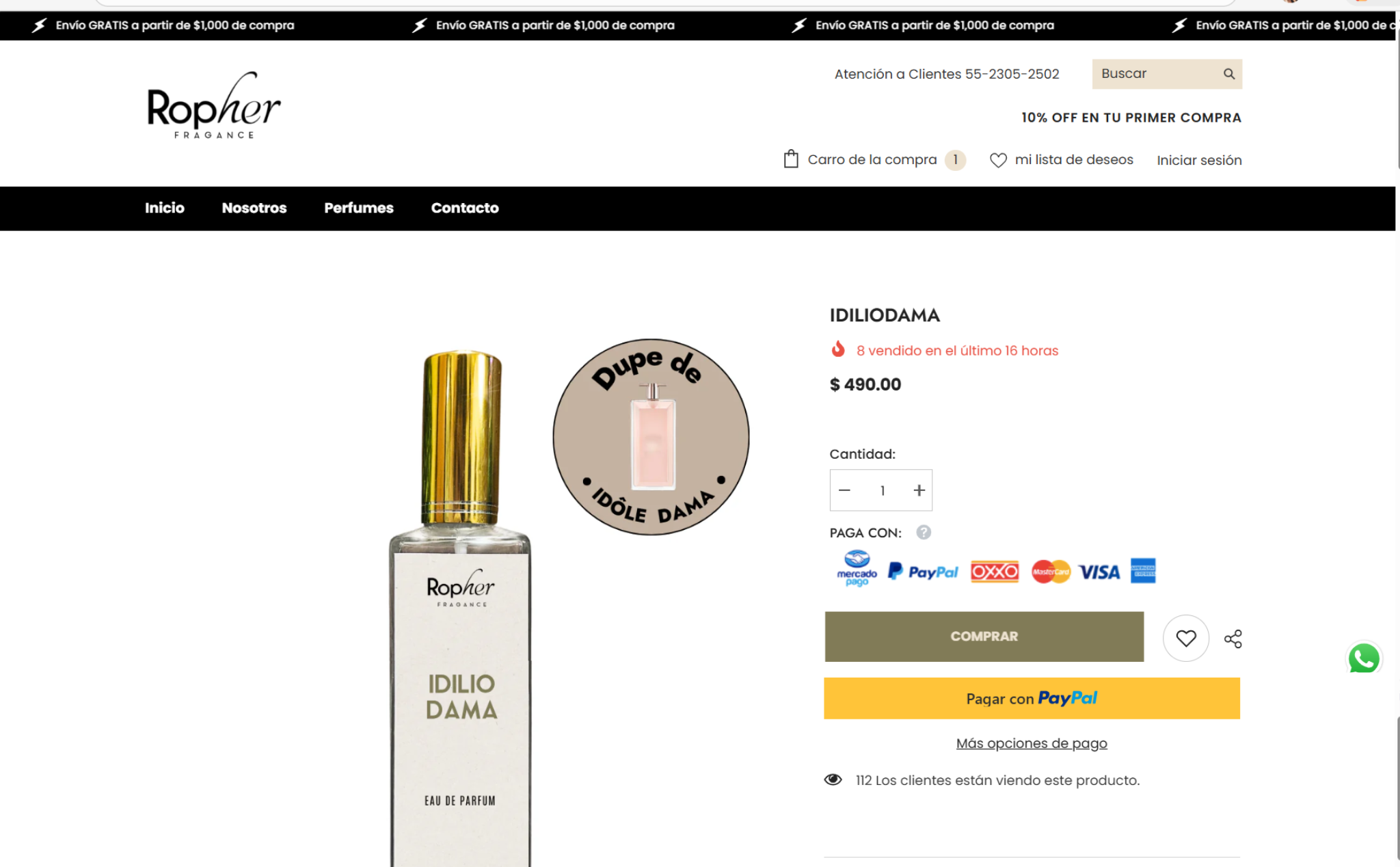Pay using the Pagar con PayPal button
1400x867 pixels.
pos(1032,698)
